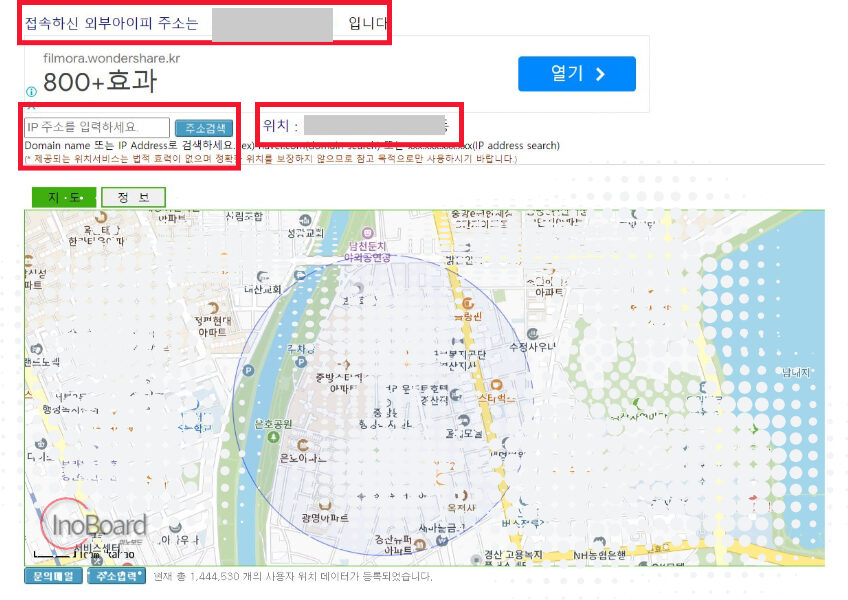Click the 정평현대 아파트 marker icon
This screenshot has width=848, height=600.
[x=213, y=308]
